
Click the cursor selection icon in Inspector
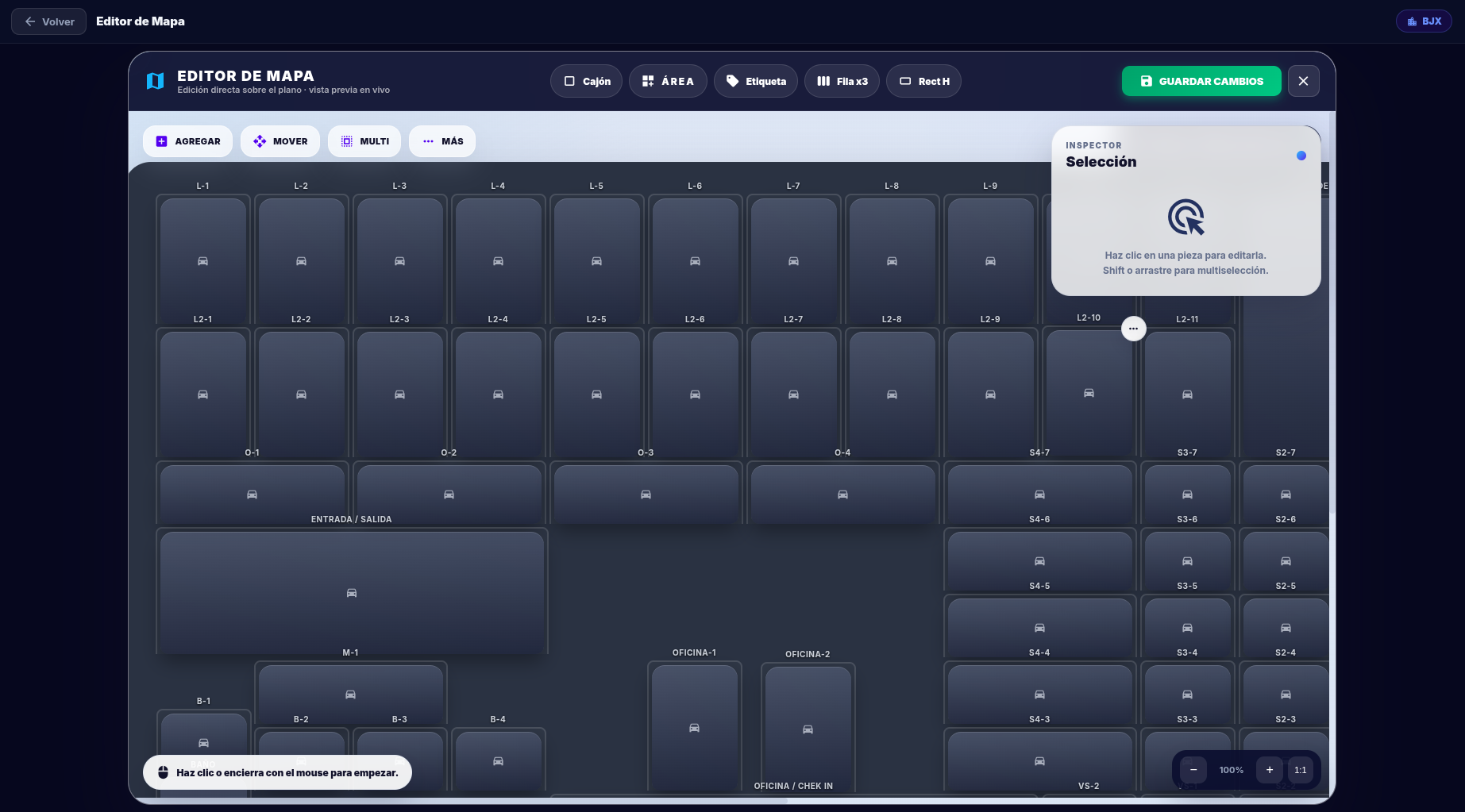1185,217
